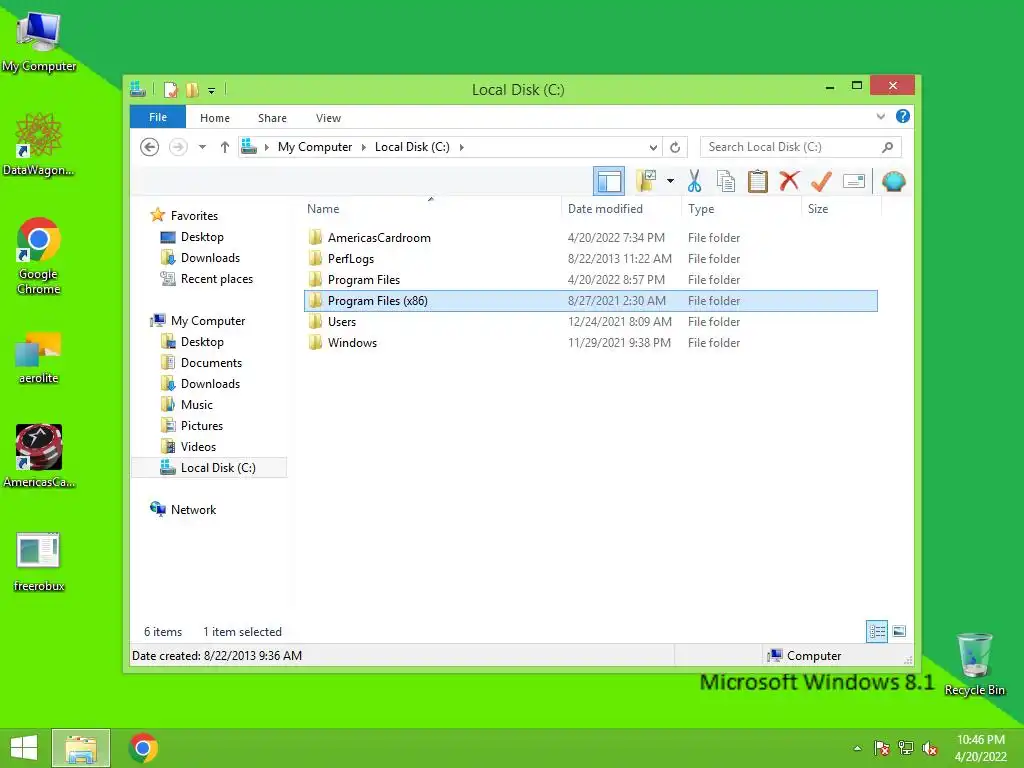Viewport: 1024px width, 768px height.
Task: Click File Explorer in the taskbar
Action: (x=81, y=748)
